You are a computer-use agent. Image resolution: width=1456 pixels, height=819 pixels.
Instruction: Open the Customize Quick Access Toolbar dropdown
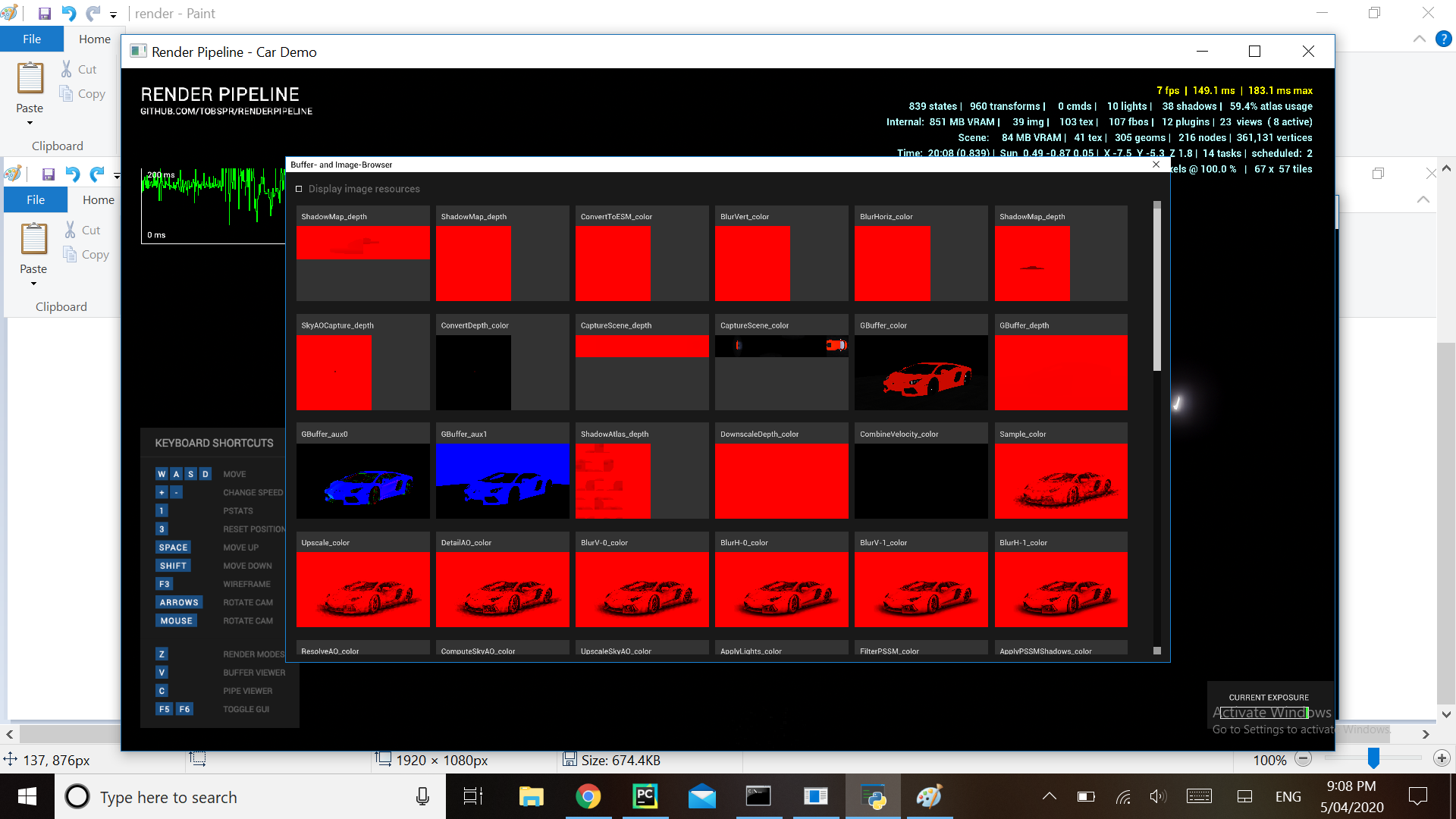tap(113, 14)
